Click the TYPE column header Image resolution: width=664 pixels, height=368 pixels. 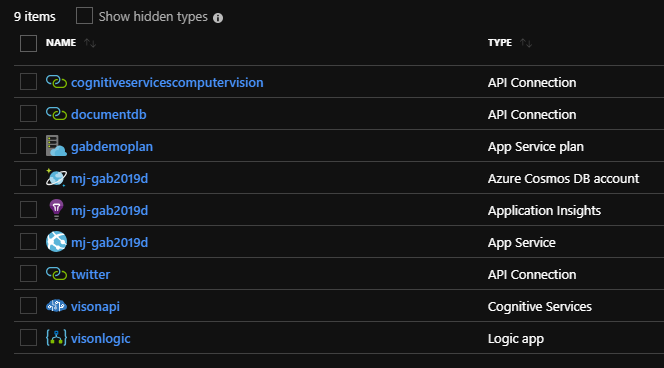pos(500,43)
